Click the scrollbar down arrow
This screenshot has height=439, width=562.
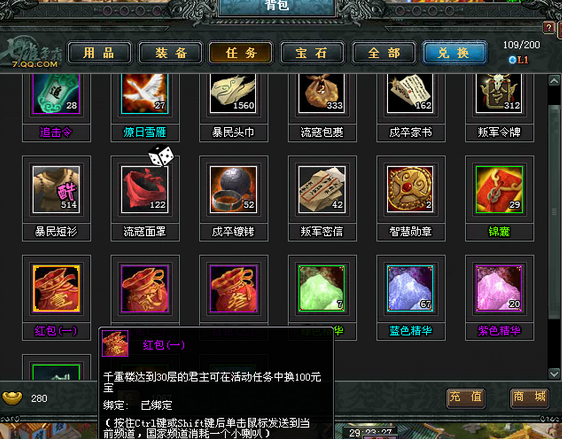pos(554,373)
